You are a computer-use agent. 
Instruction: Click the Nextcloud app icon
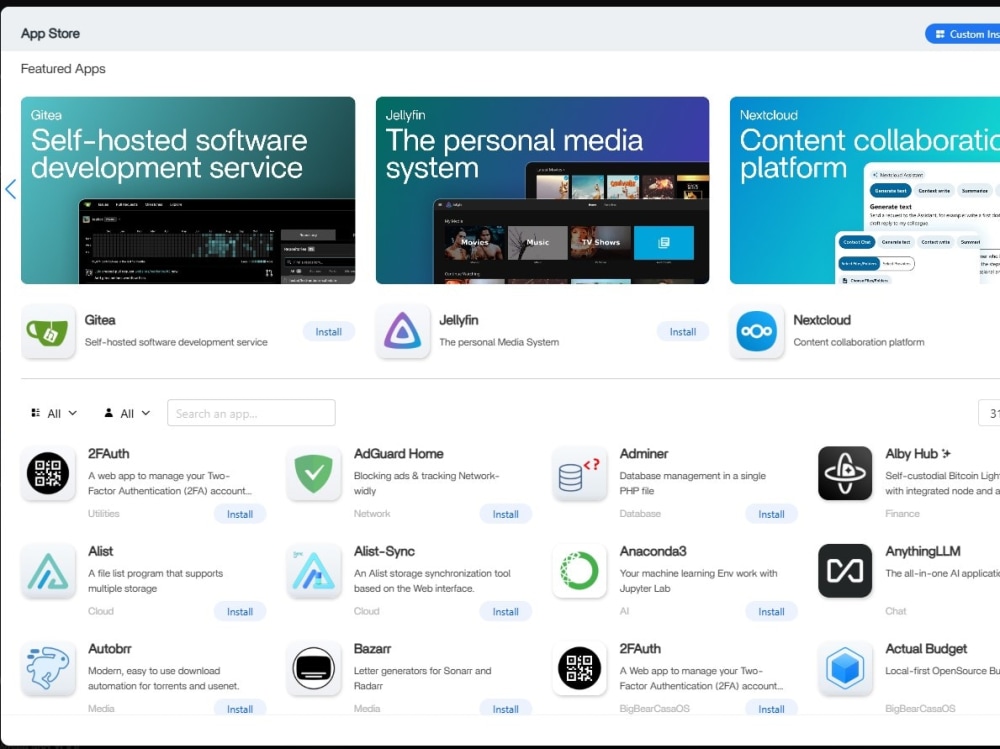tap(756, 331)
